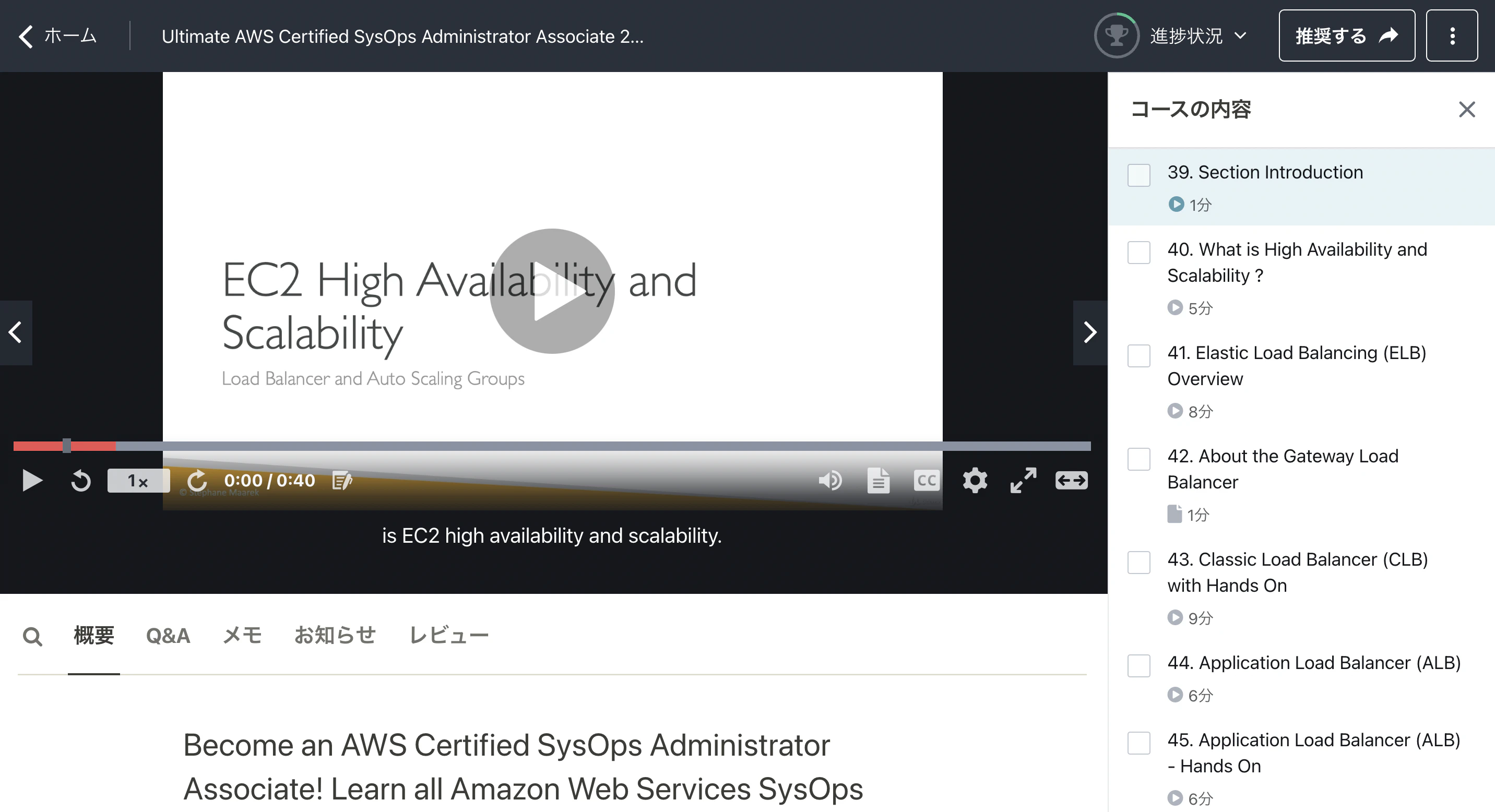This screenshot has height=812, width=1495.
Task: Switch to the Q&A tab
Action: [168, 636]
